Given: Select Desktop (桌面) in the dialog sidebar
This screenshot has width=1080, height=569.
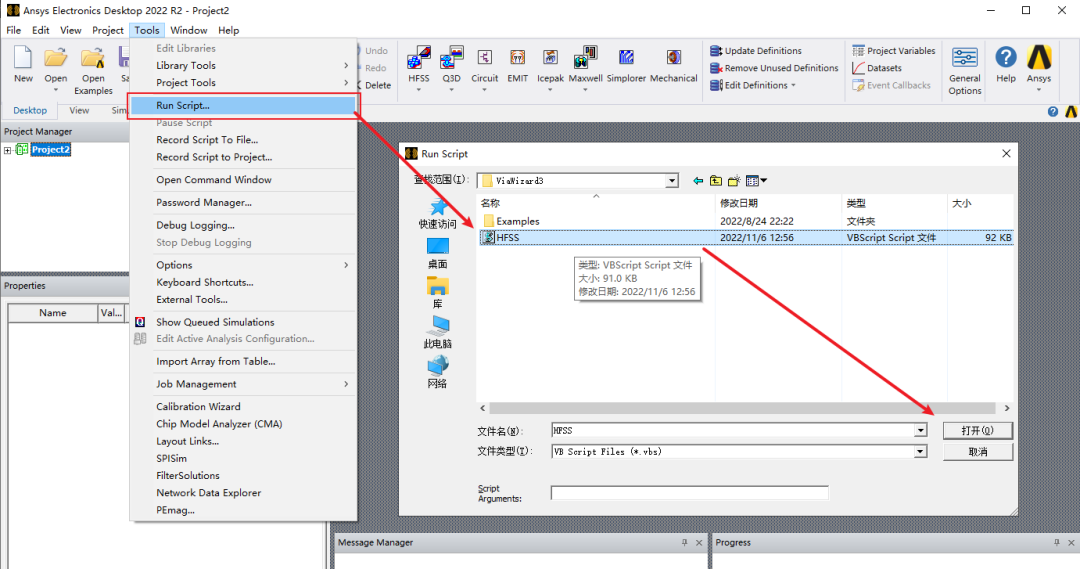Looking at the screenshot, I should pyautogui.click(x=437, y=254).
